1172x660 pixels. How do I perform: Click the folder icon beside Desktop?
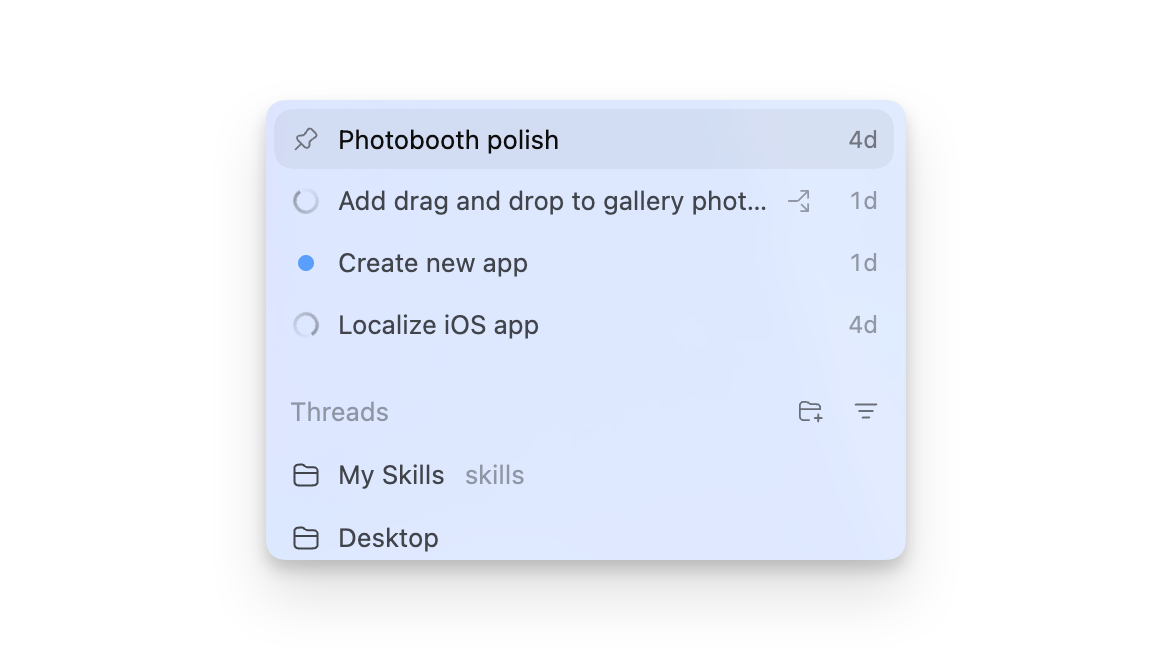coord(306,538)
